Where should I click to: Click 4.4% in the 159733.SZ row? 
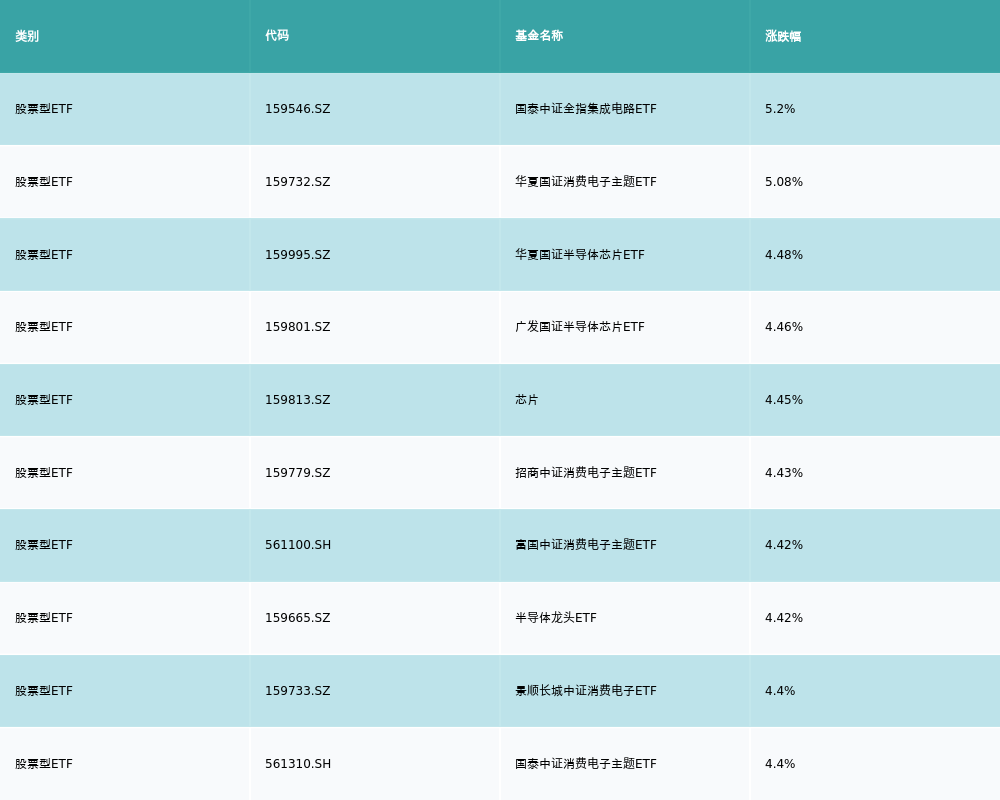point(780,691)
